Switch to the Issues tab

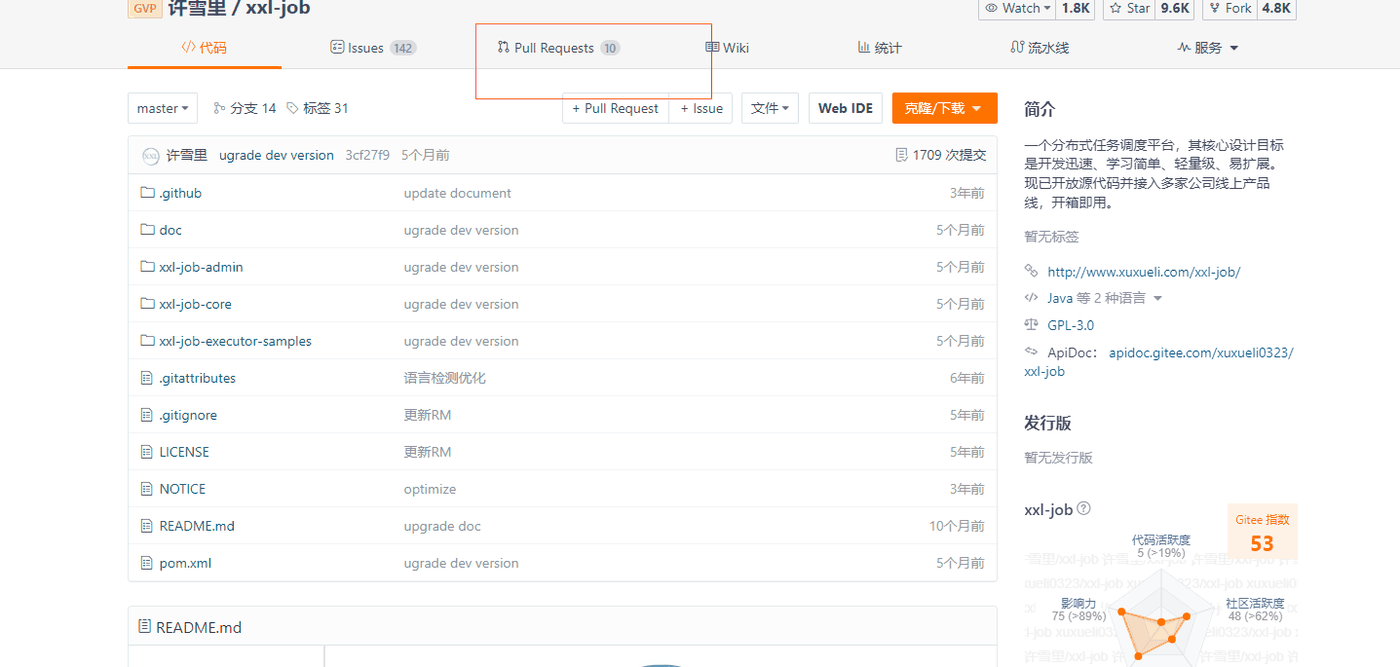pyautogui.click(x=373, y=47)
